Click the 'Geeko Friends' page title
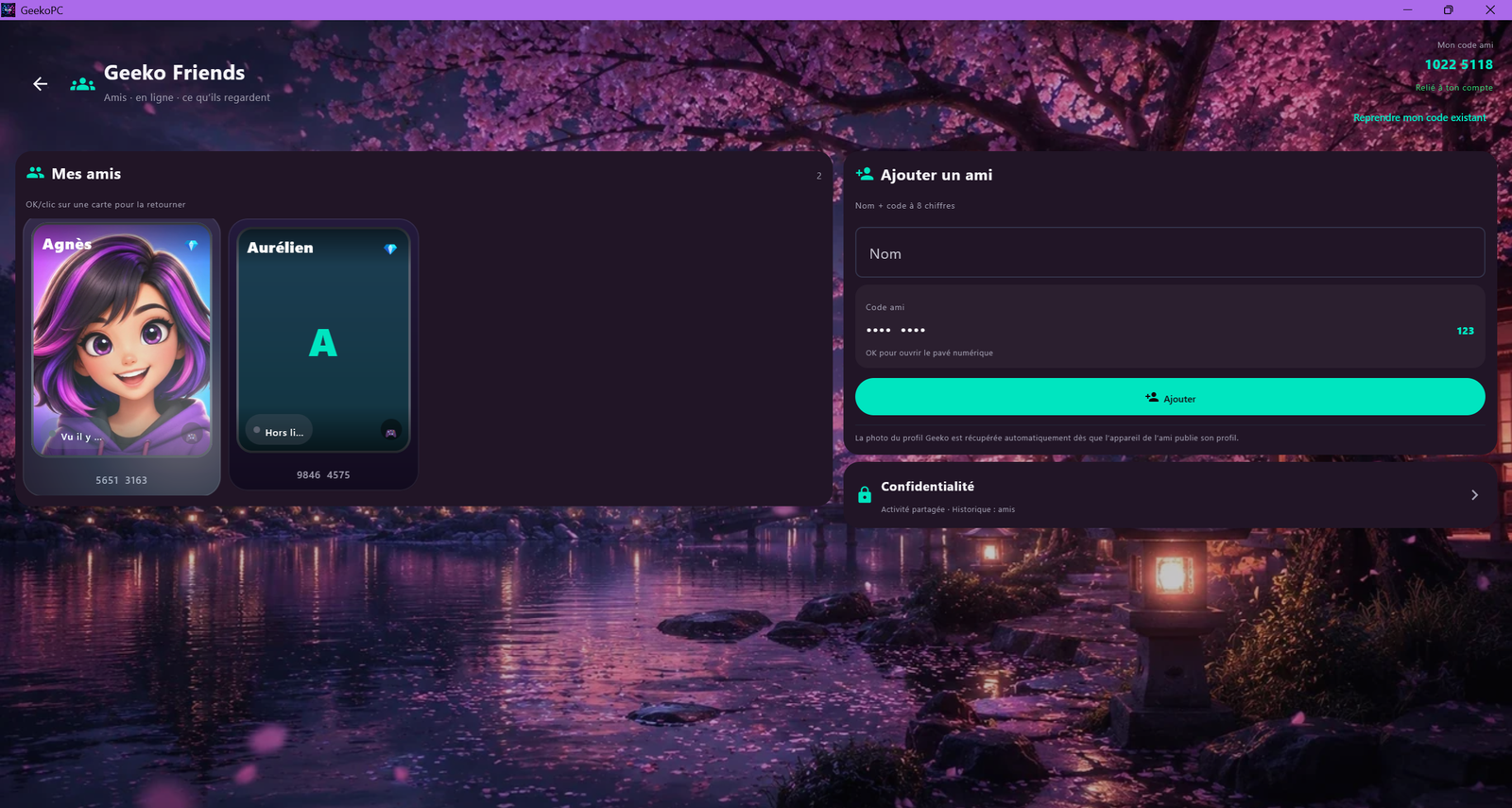1512x808 pixels. pyautogui.click(x=174, y=73)
